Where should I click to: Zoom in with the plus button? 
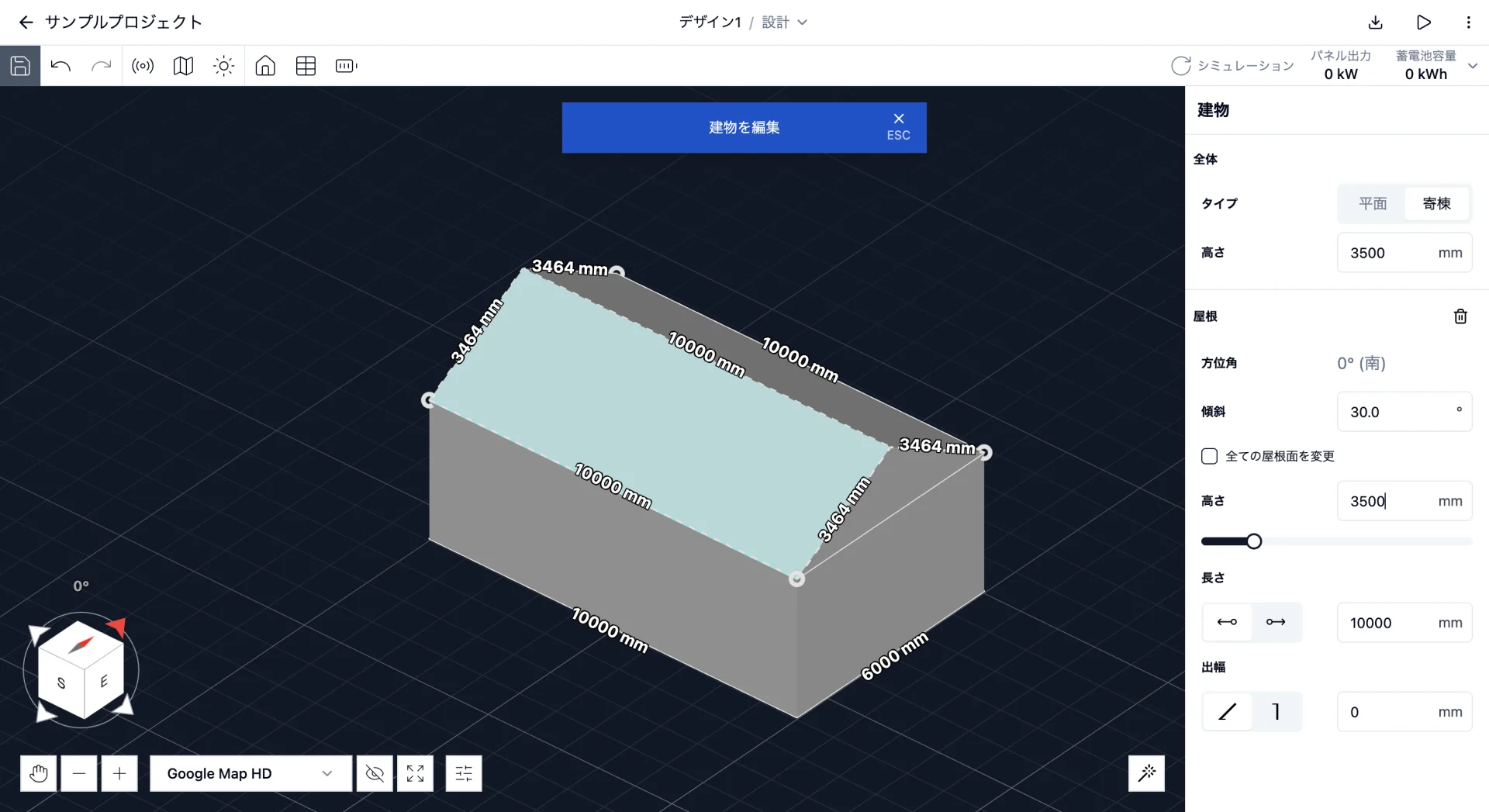[119, 773]
